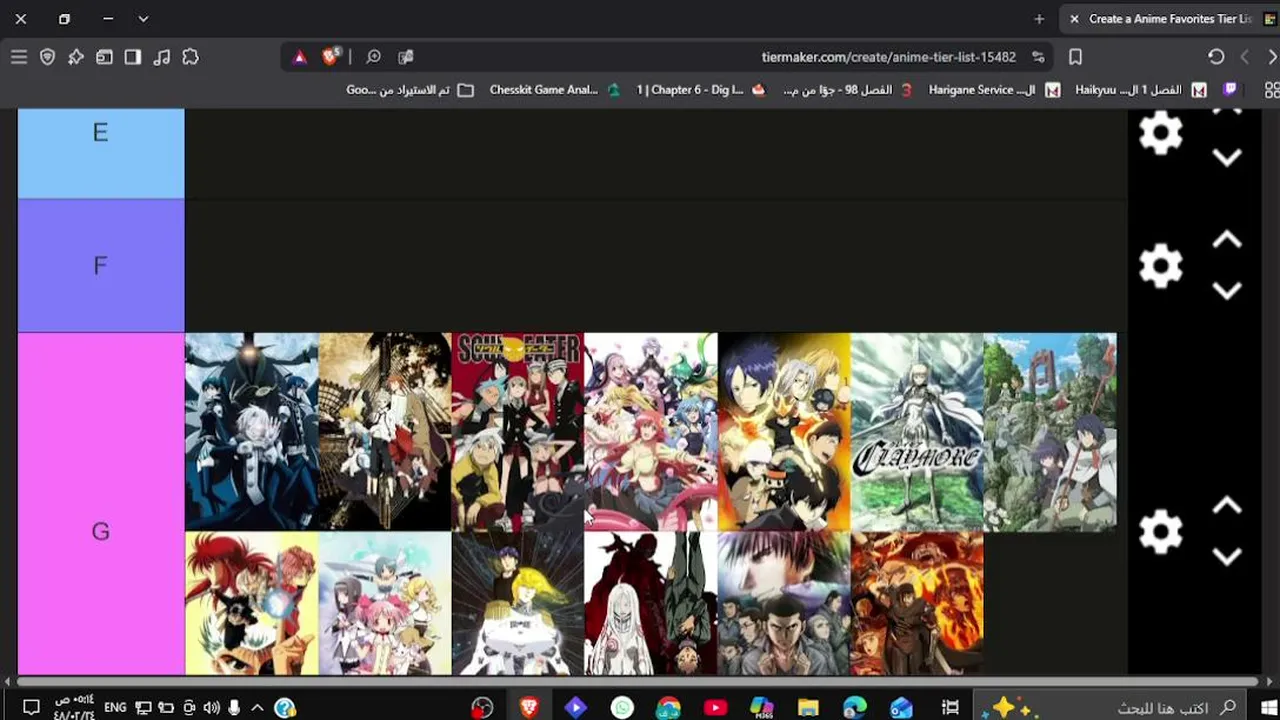This screenshot has width=1280, height=720.
Task: Select the golden brown group poster in tier G
Action: (385, 432)
